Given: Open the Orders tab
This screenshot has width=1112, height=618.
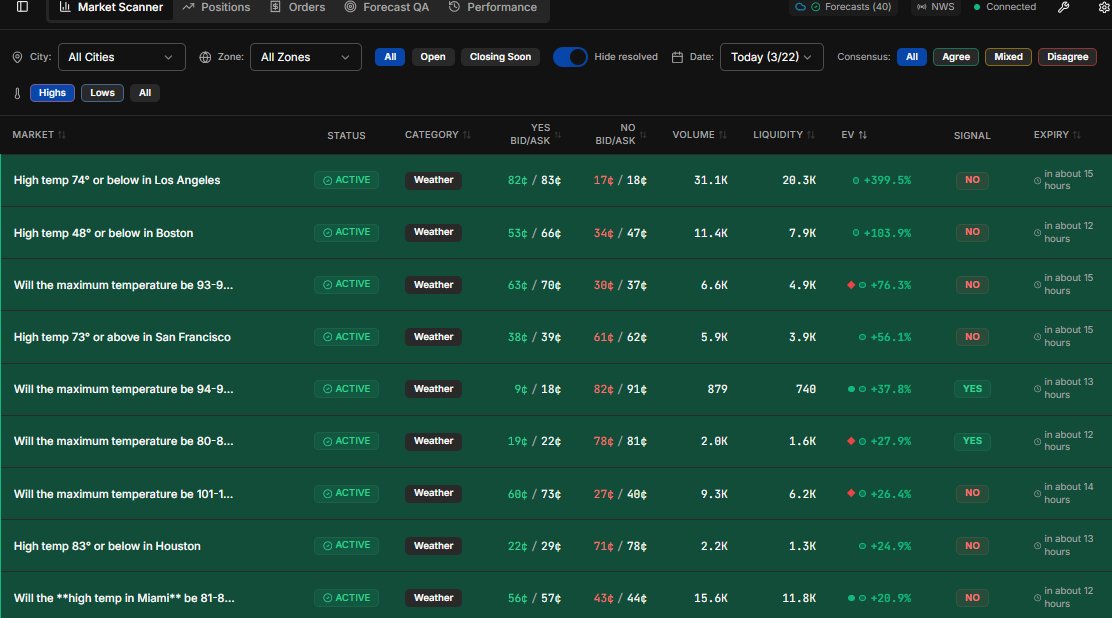Looking at the screenshot, I should (298, 7).
